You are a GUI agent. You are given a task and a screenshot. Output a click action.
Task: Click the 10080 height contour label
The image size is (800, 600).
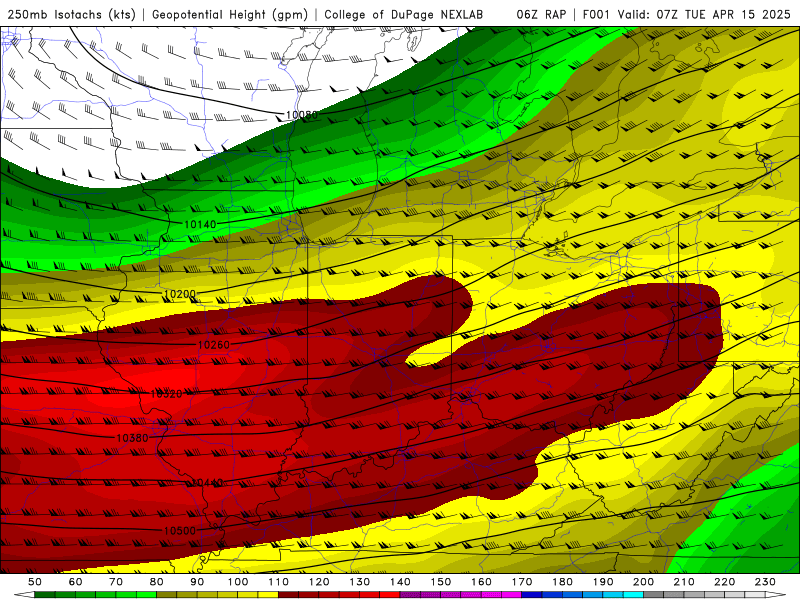pos(302,115)
